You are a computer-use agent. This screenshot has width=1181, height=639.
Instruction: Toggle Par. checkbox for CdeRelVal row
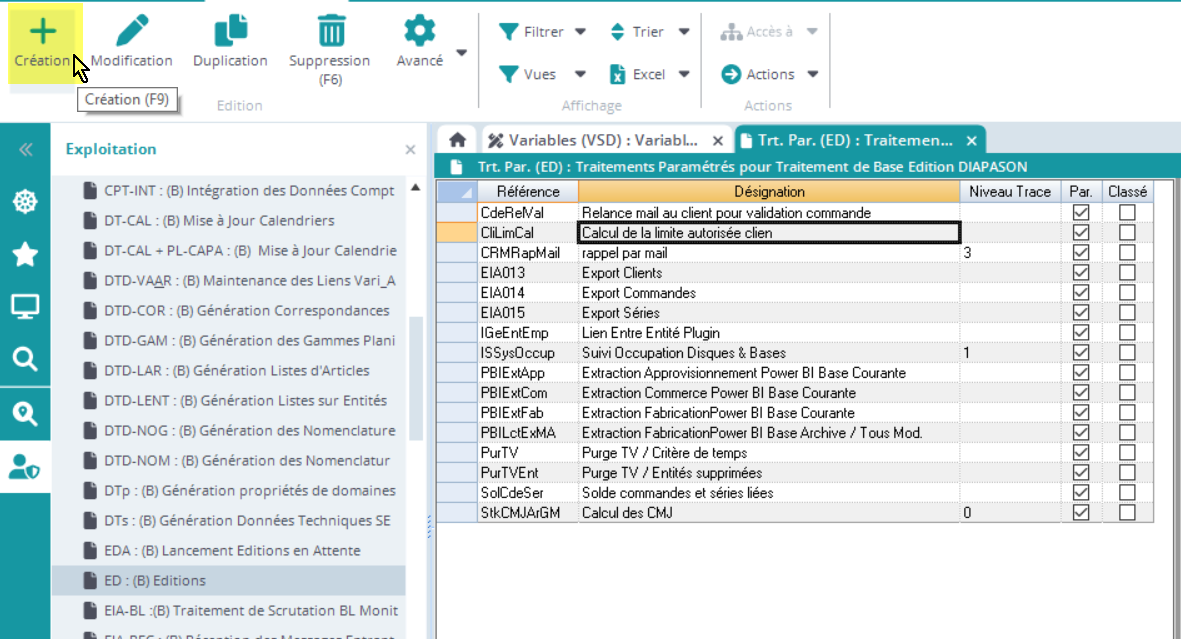point(1080,213)
